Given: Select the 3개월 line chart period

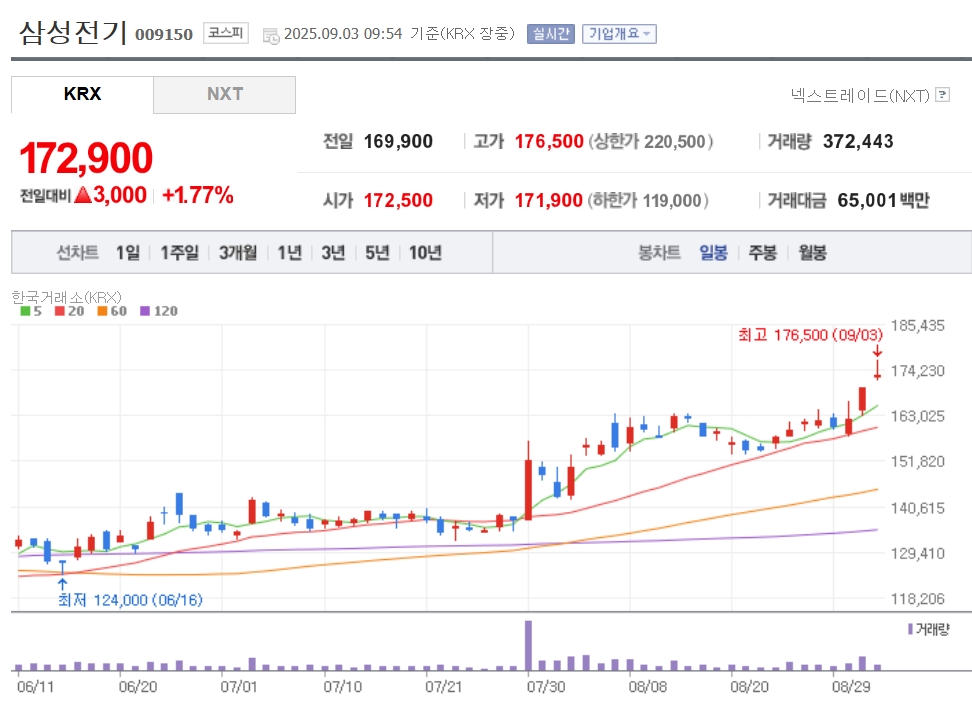Looking at the screenshot, I should [237, 253].
